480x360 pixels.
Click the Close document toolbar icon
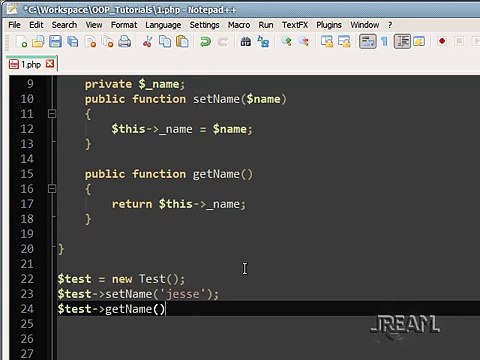point(90,42)
